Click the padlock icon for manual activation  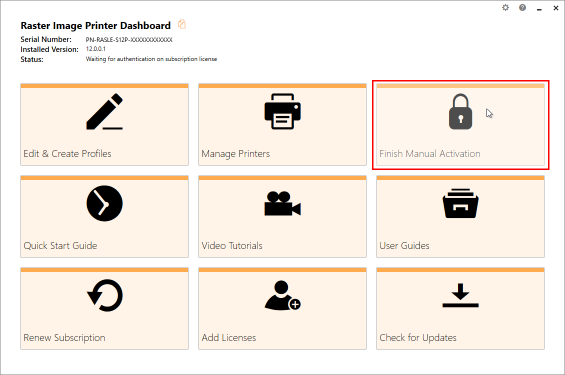[460, 111]
